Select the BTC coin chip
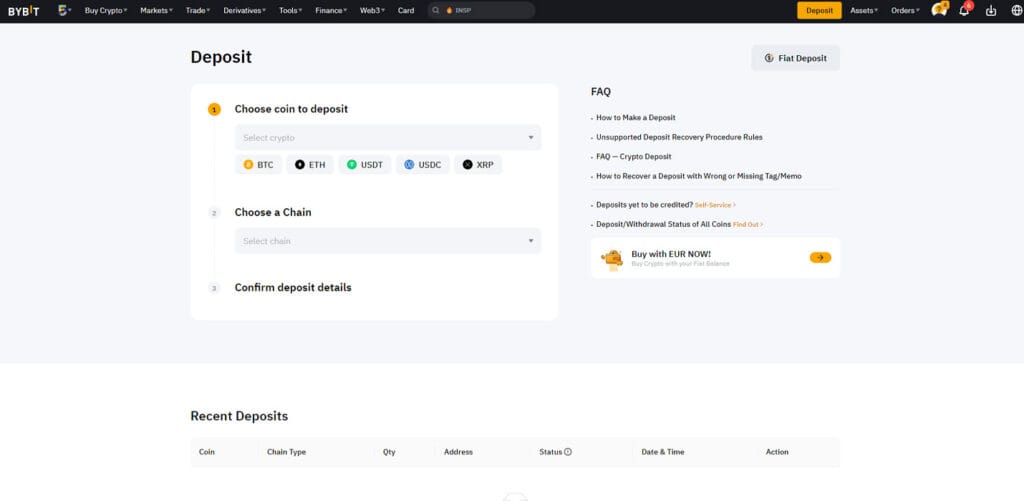The width and height of the screenshot is (1024, 501). (x=259, y=165)
